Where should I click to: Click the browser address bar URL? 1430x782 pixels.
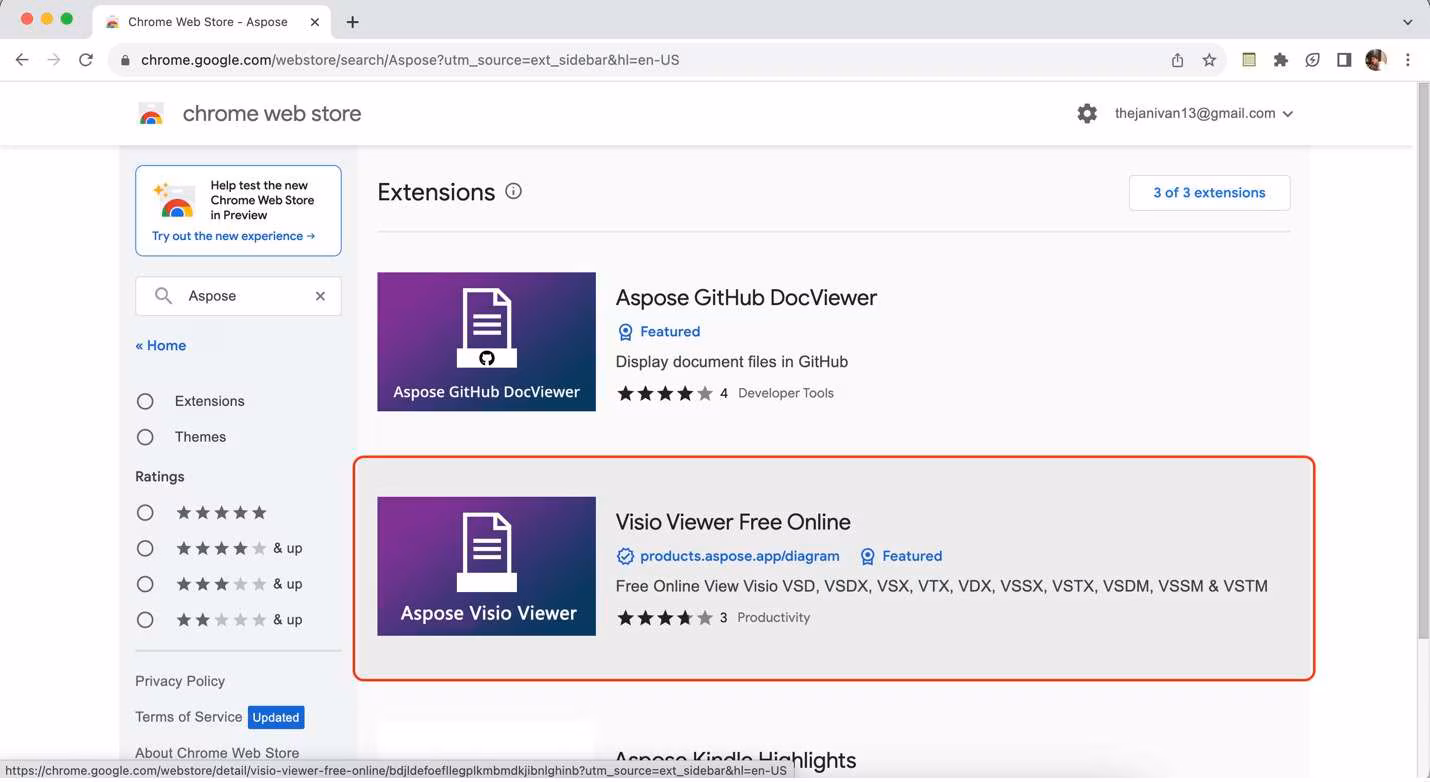410,60
